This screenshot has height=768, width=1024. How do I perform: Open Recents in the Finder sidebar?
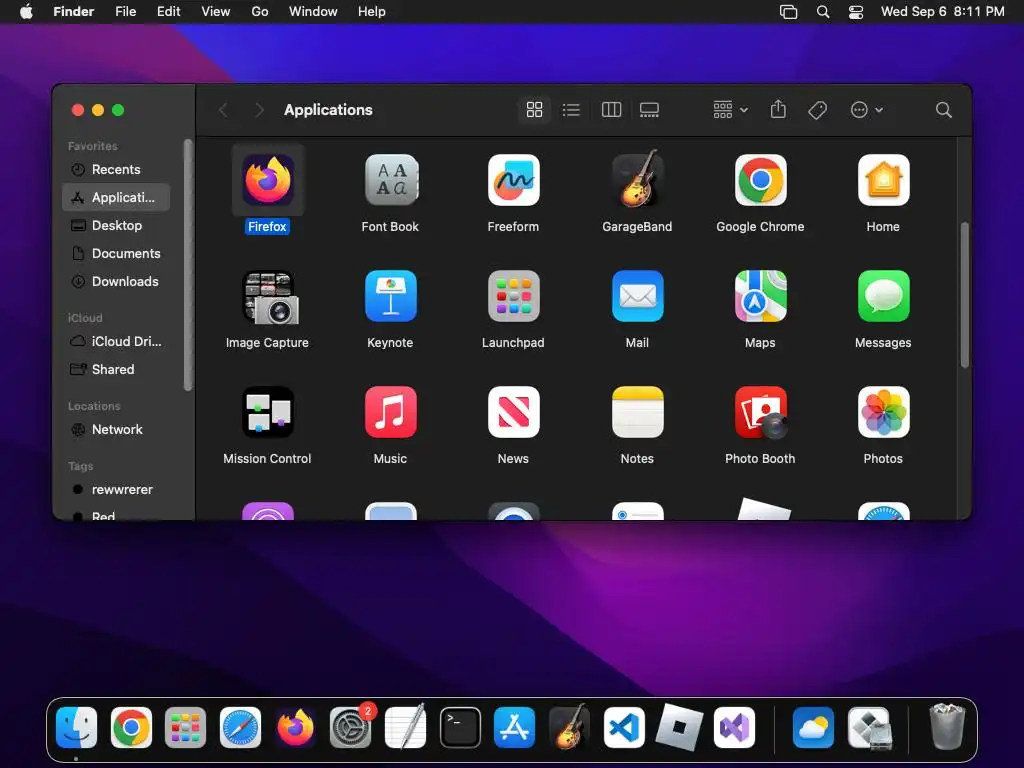116,170
